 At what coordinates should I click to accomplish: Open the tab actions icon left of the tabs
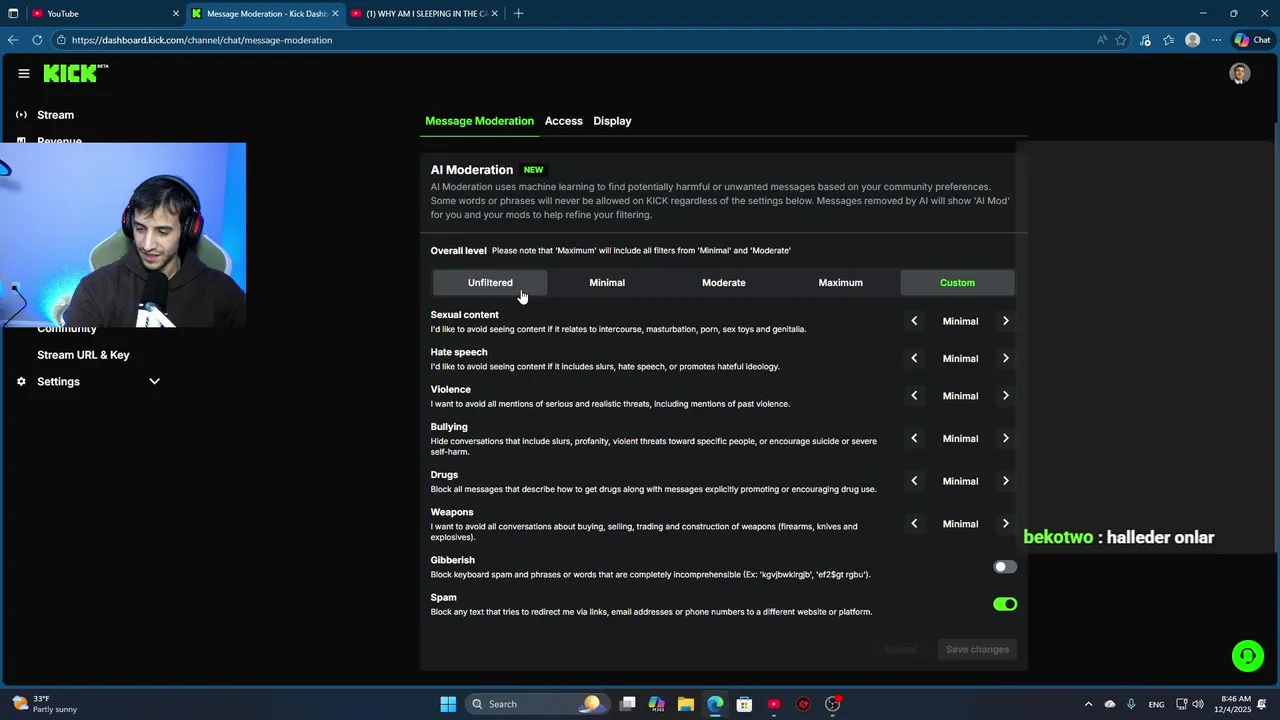point(13,14)
